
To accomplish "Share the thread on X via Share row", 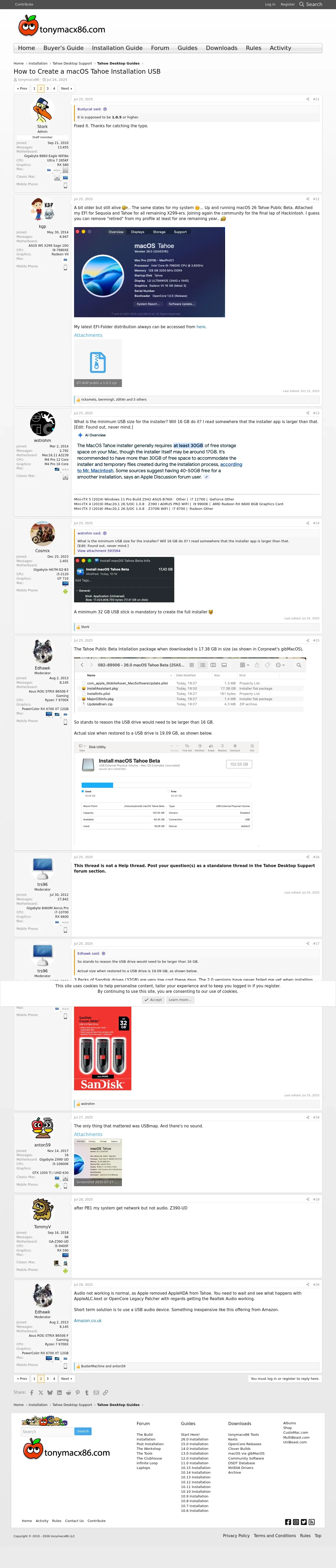I will click(41, 1393).
